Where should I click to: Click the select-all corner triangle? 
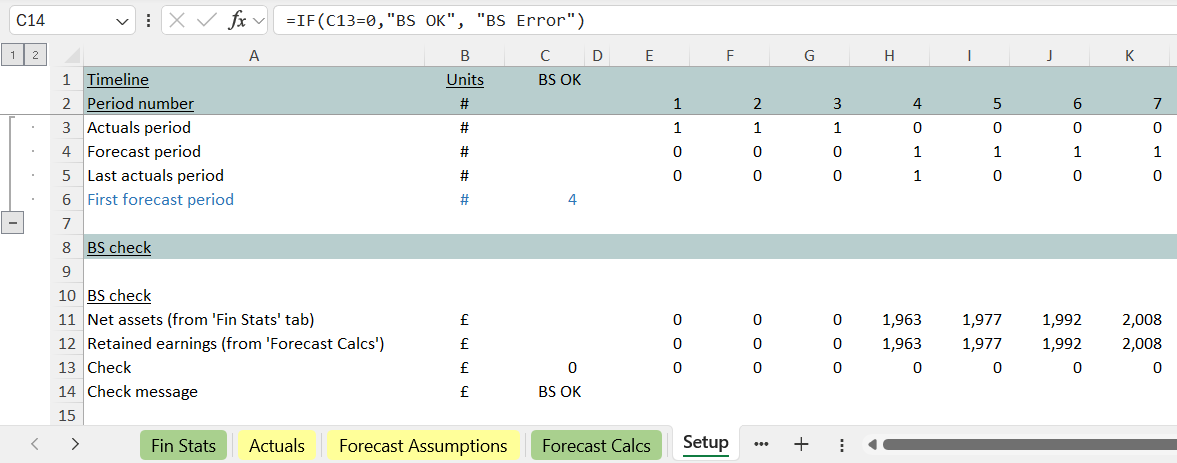[x=72, y=56]
